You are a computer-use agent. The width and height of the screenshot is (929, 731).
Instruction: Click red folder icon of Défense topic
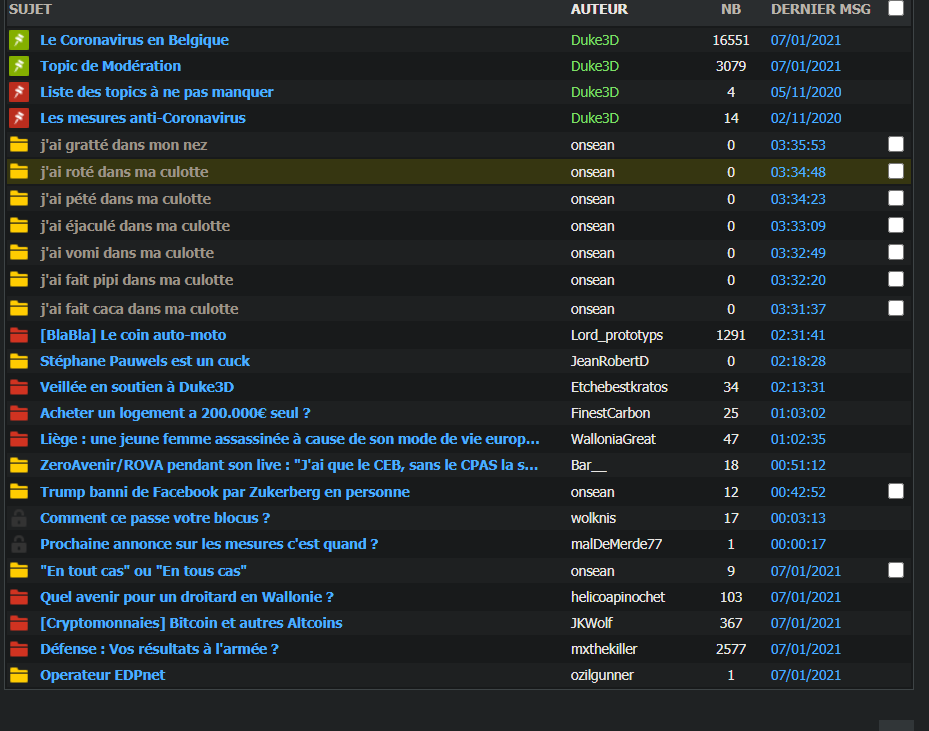point(19,649)
